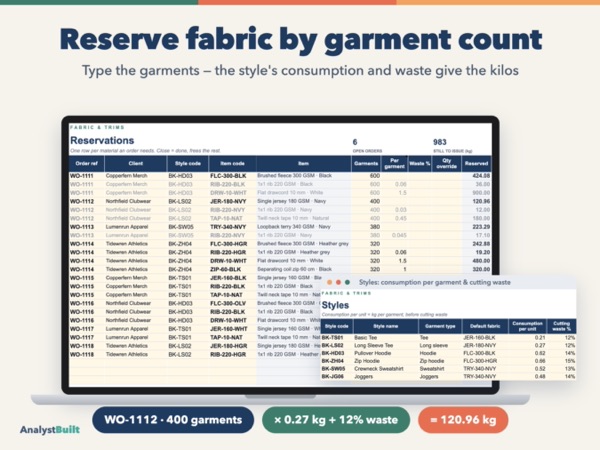Select the reserved value 480.00
This screenshot has width=600, height=450.
tap(481, 261)
